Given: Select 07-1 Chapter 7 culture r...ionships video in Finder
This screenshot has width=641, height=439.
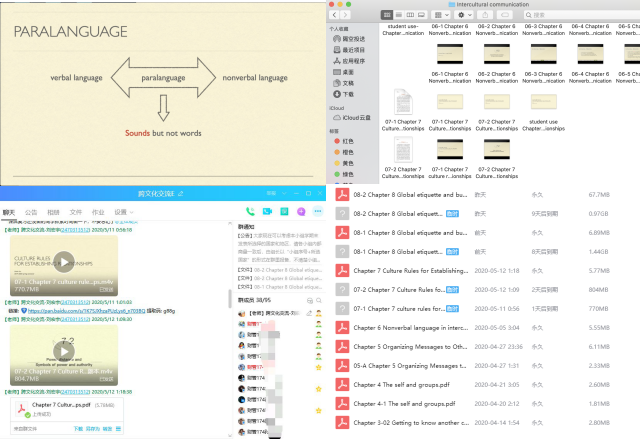Looking at the screenshot, I should 450,159.
